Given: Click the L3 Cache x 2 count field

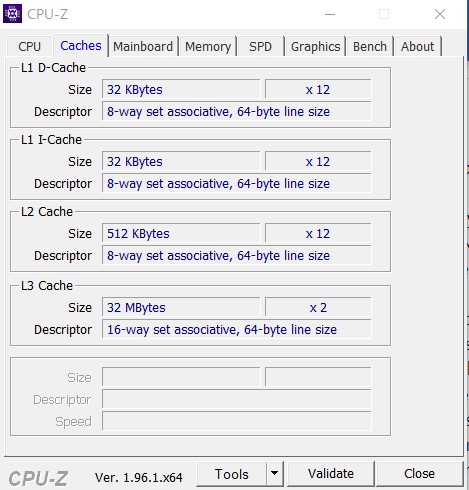Looking at the screenshot, I should coord(318,307).
